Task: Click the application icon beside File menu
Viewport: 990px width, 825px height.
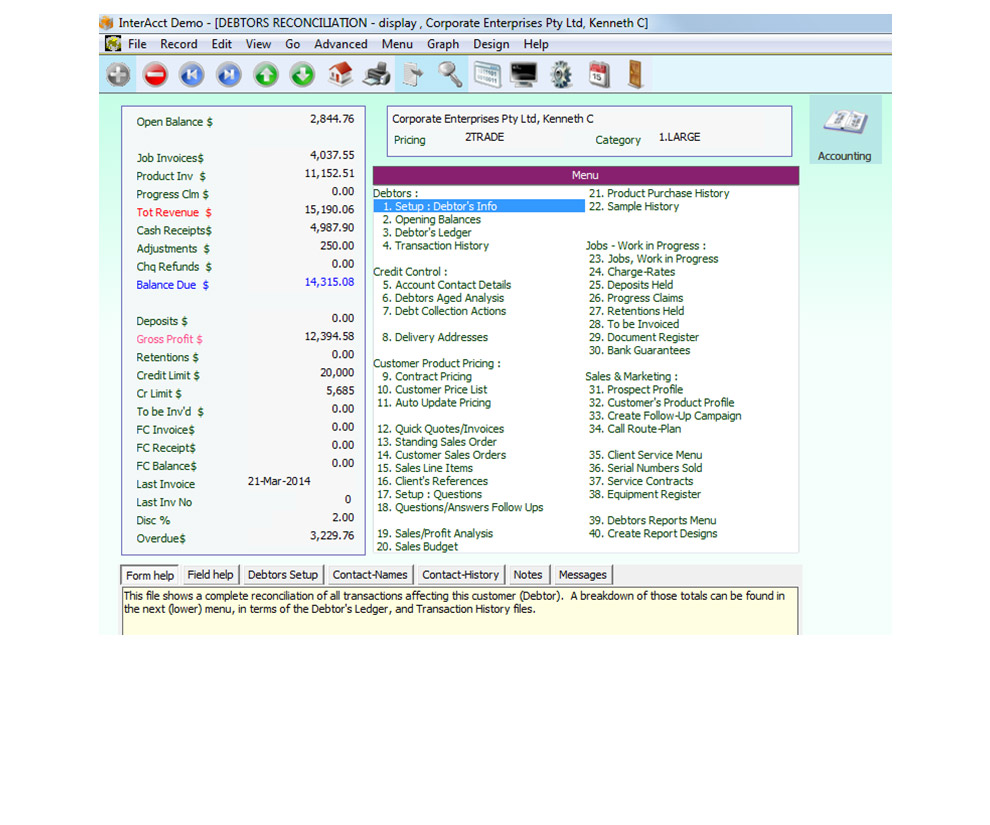Action: [x=113, y=44]
